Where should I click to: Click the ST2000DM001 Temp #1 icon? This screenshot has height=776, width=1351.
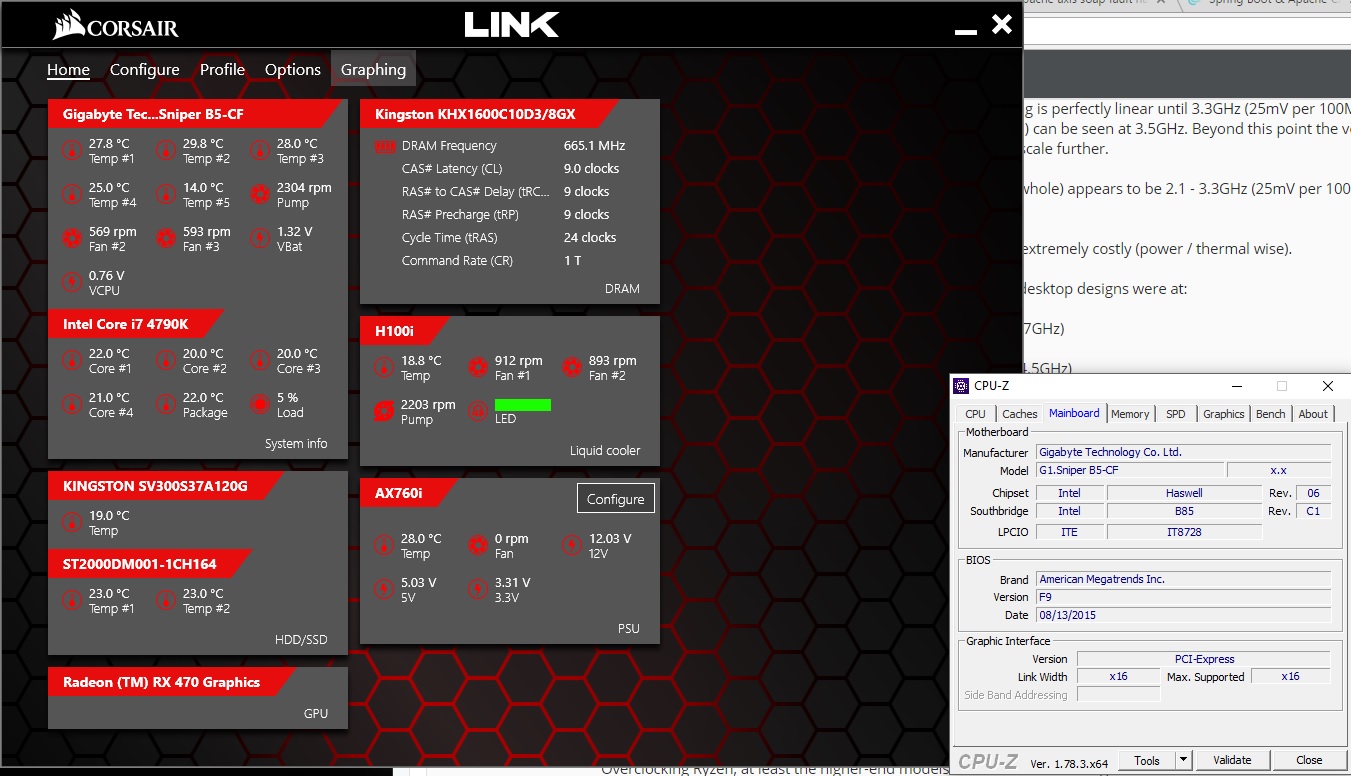click(x=72, y=600)
